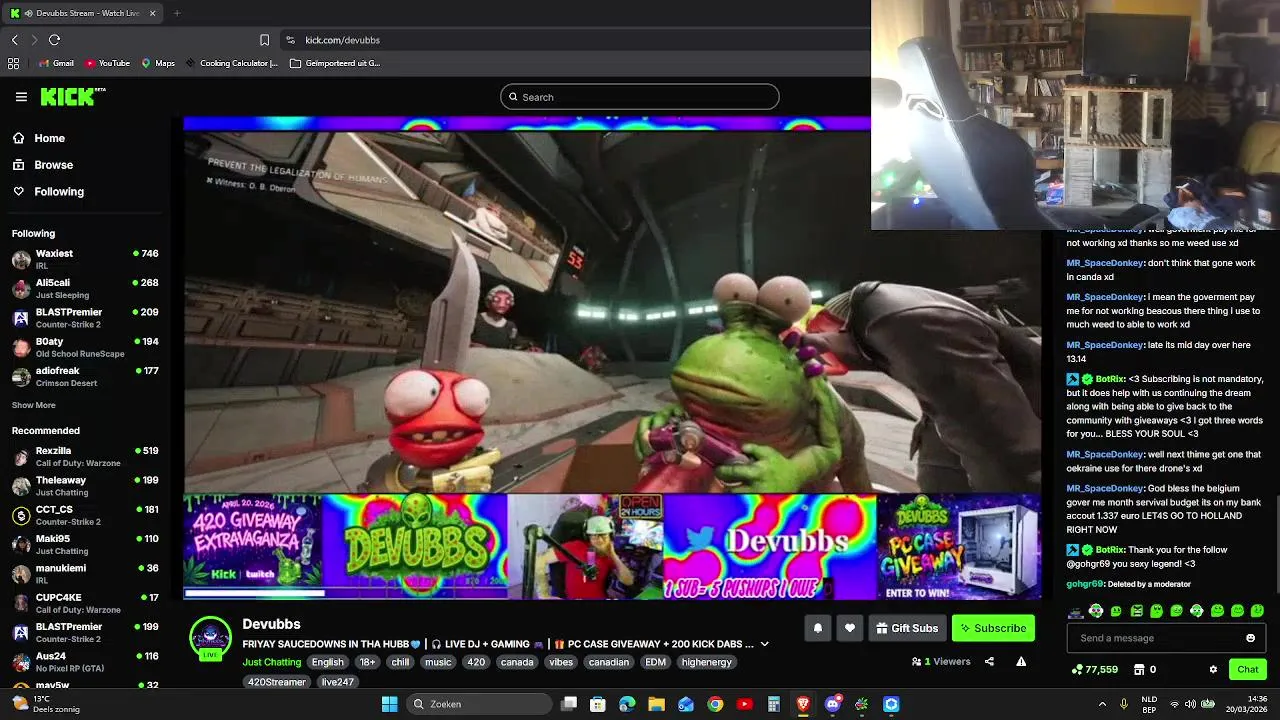Screen dimensions: 1280x720
Task: Click the 420Streamer tag
Action: [x=277, y=682]
